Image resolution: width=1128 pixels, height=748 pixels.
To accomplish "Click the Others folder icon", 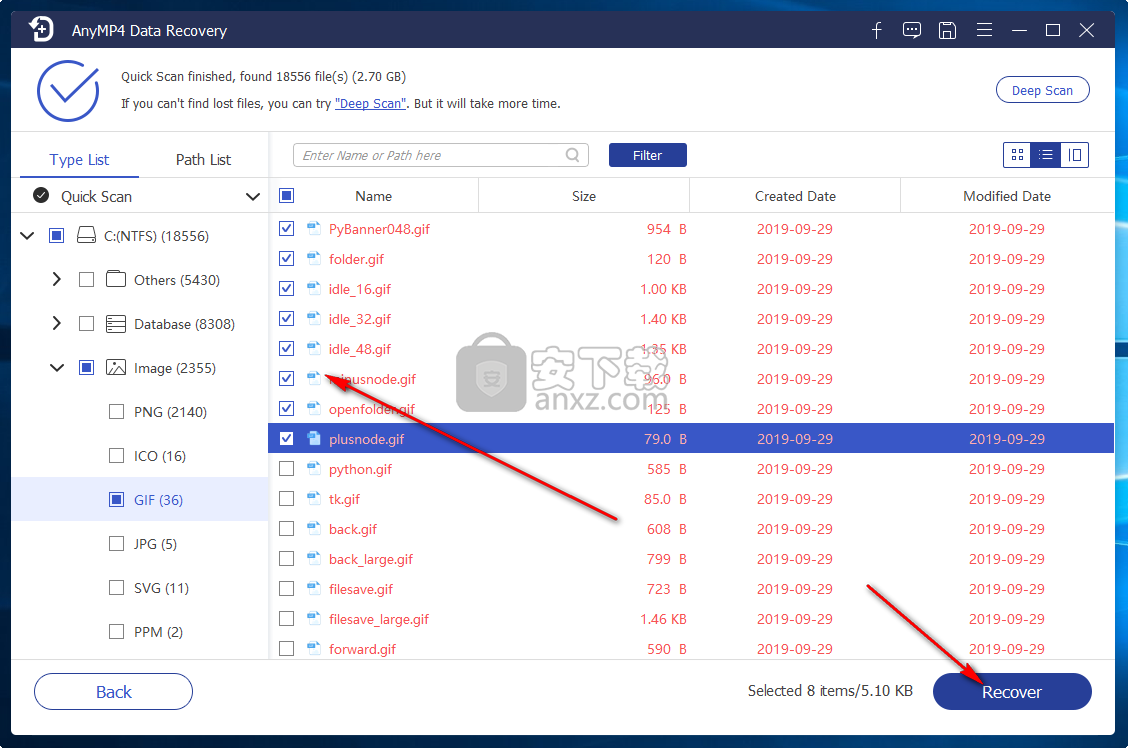I will tap(116, 279).
